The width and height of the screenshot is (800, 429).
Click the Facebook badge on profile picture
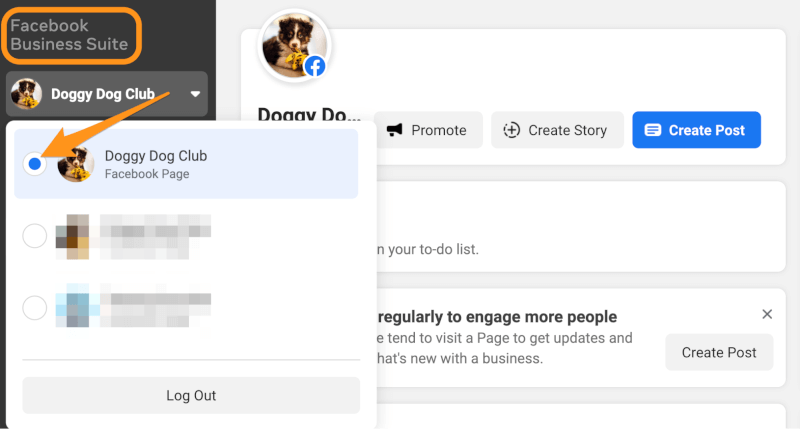[x=315, y=66]
